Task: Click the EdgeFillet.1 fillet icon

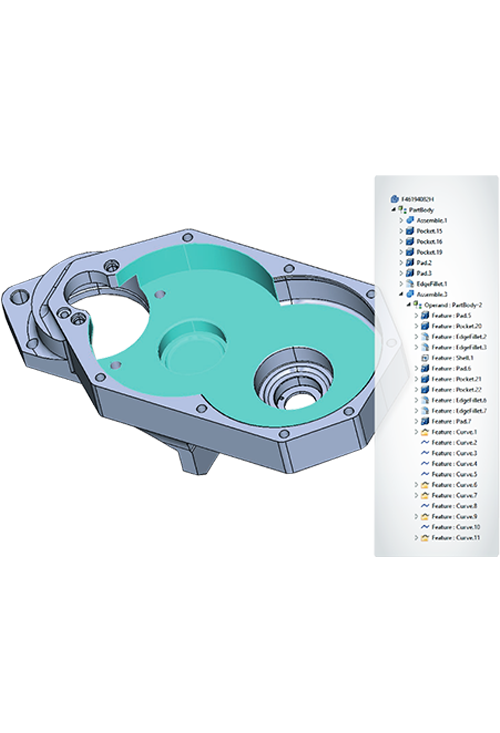Action: click(410, 284)
